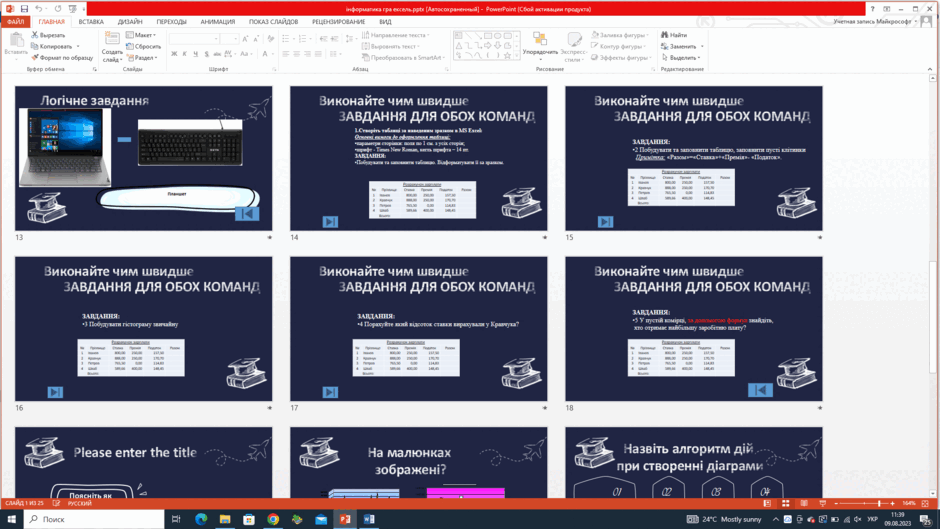Undo the last action
Screen dimensions: 940x529
coord(38,9)
